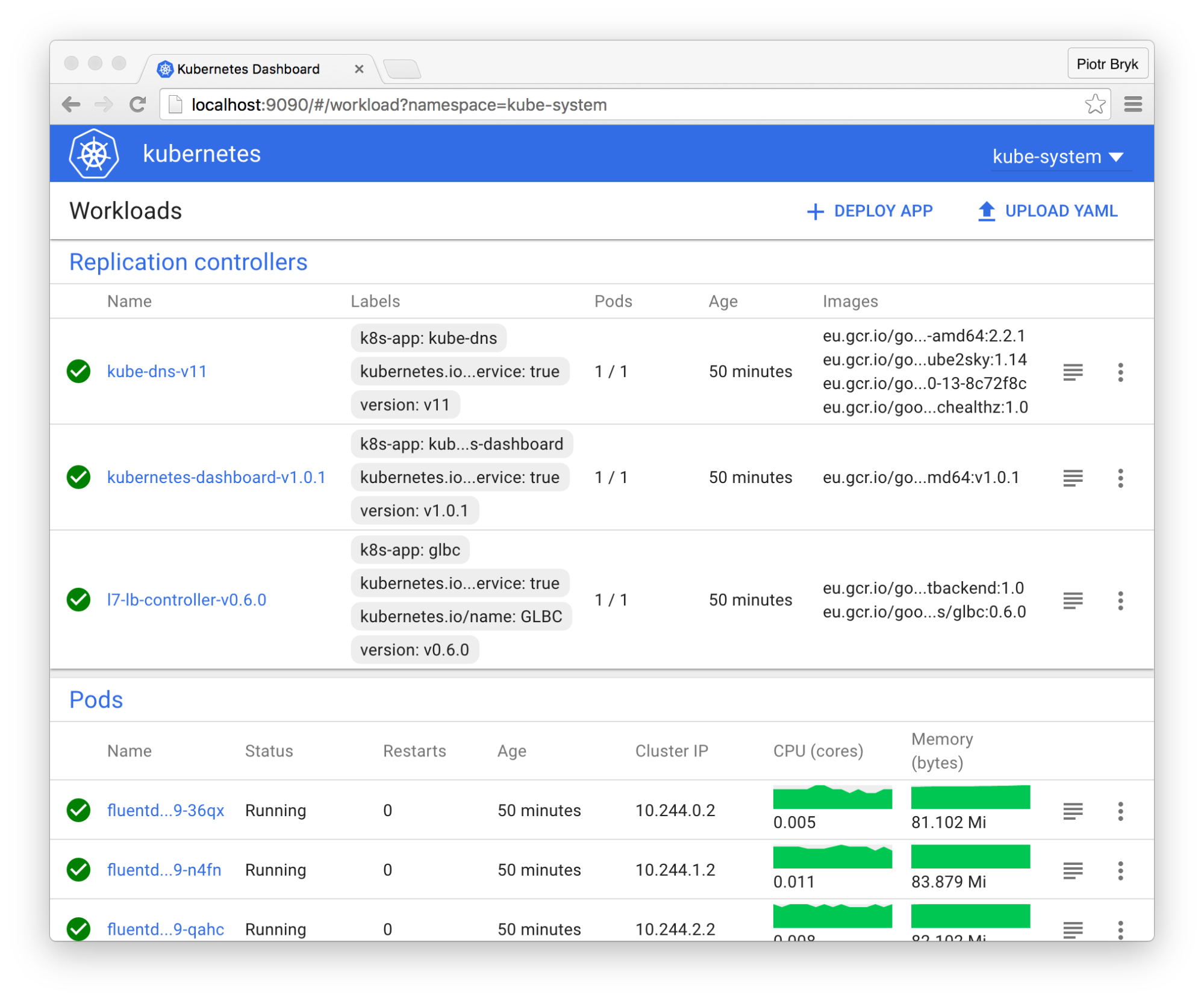Open three-dot menu for l7-lb-controller-v0.6.0
The image size is (1204, 1001).
coord(1120,600)
